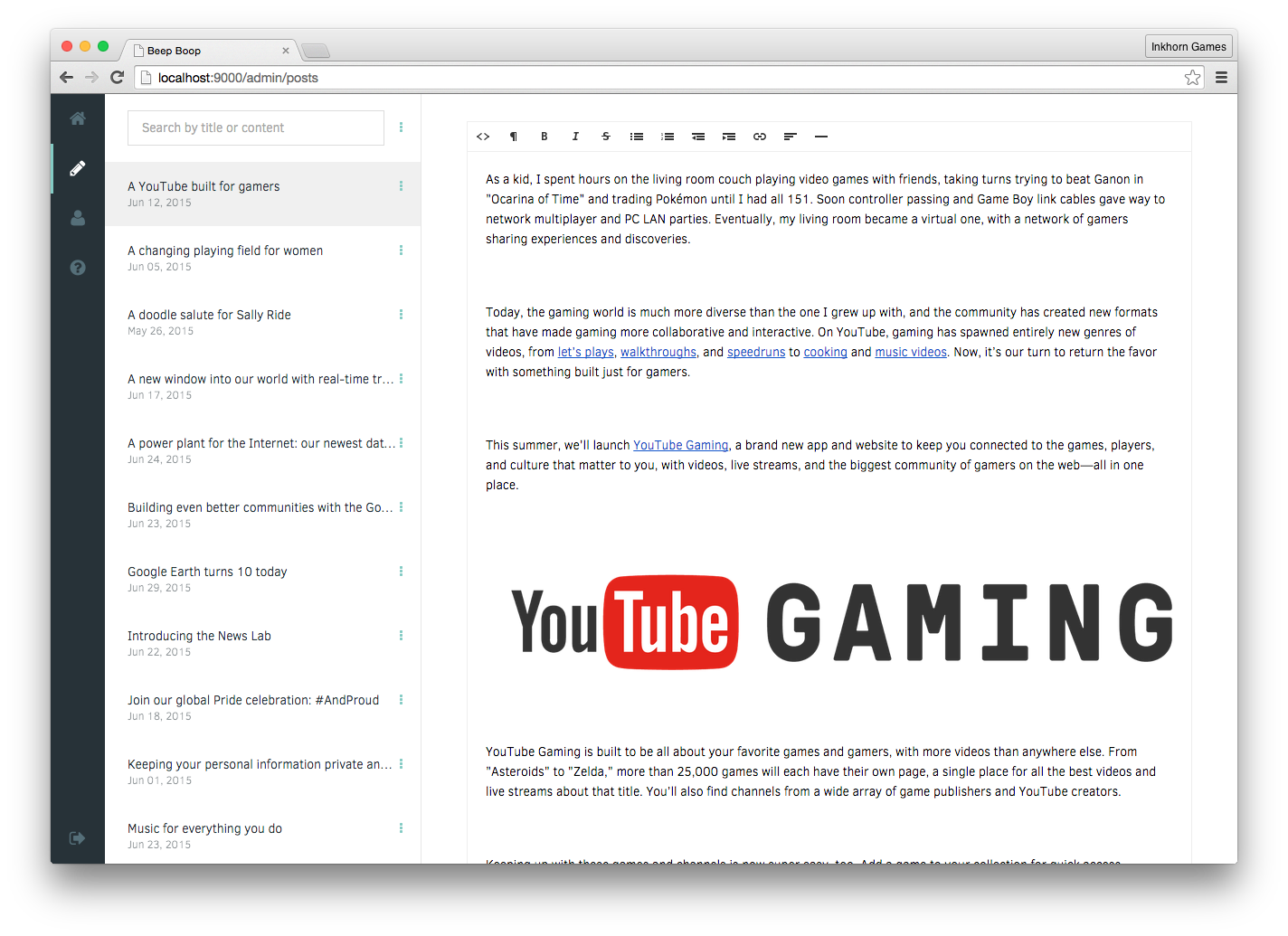Viewport: 1288px width, 936px height.
Task: Insert a link using the chain icon
Action: (x=760, y=137)
